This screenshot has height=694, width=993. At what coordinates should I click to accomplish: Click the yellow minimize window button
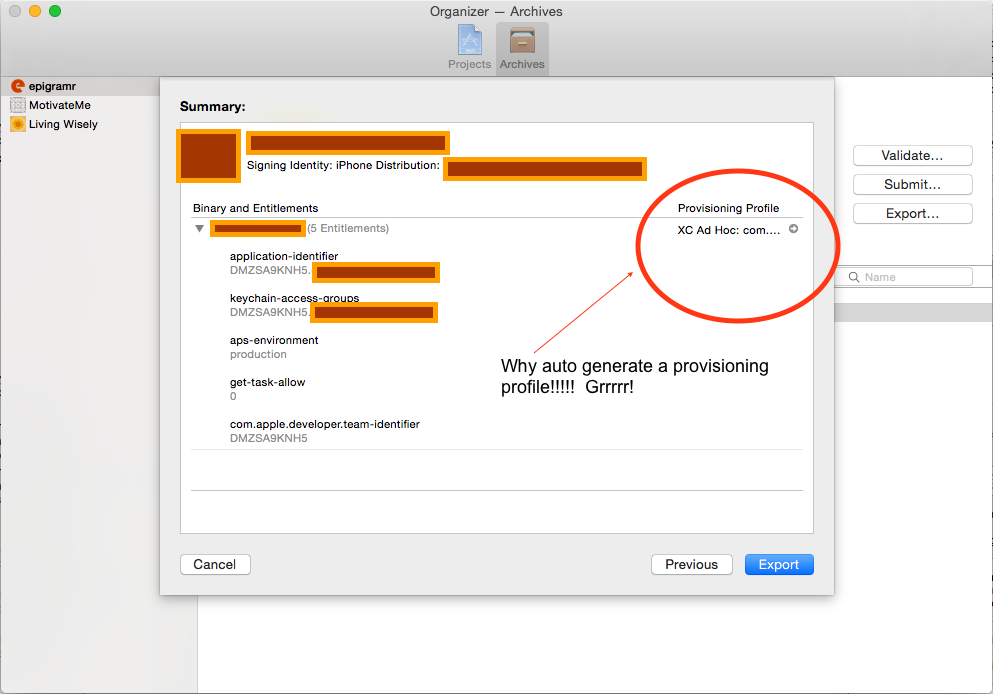[35, 11]
